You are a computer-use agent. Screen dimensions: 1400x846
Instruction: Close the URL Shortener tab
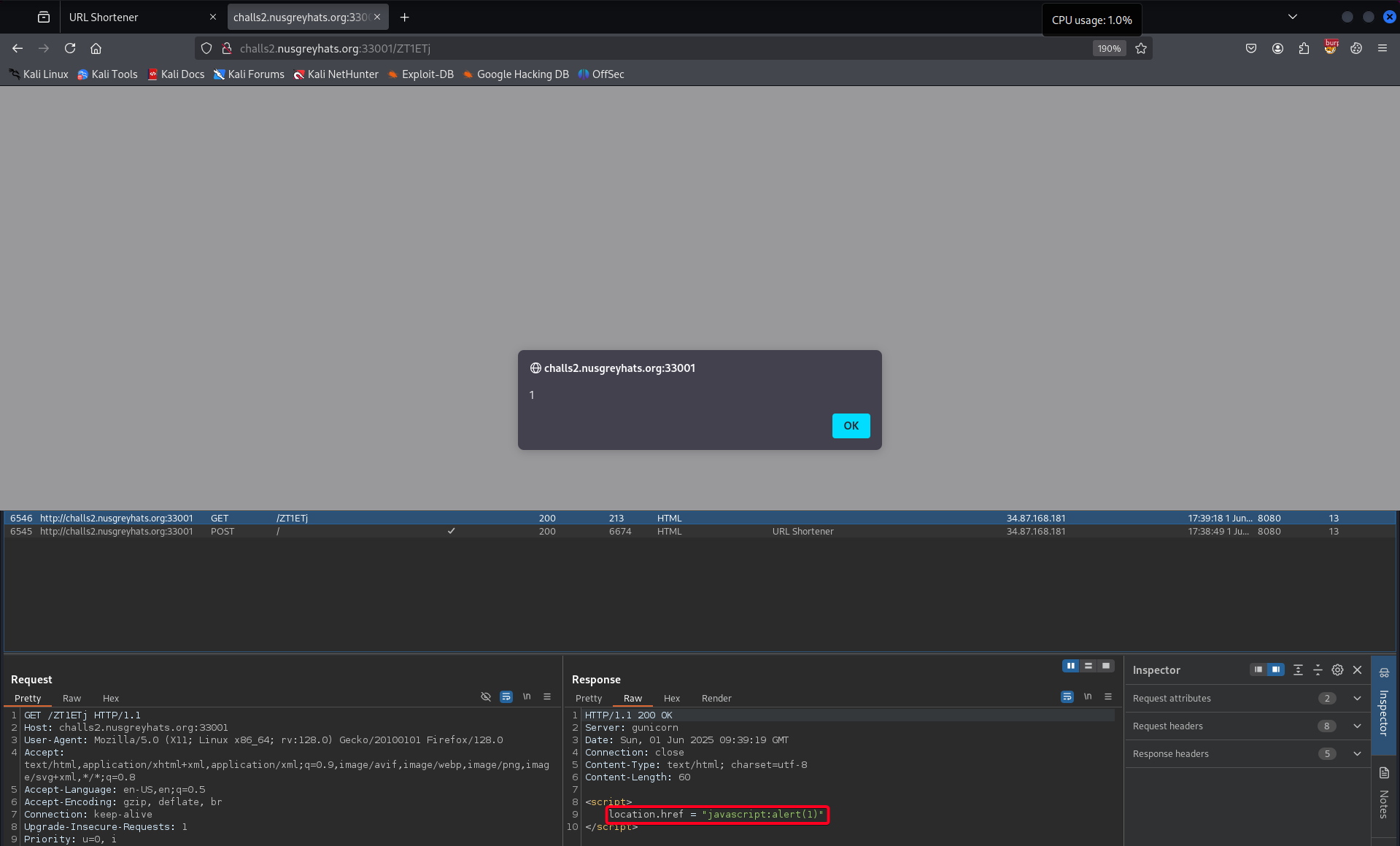pyautogui.click(x=213, y=17)
